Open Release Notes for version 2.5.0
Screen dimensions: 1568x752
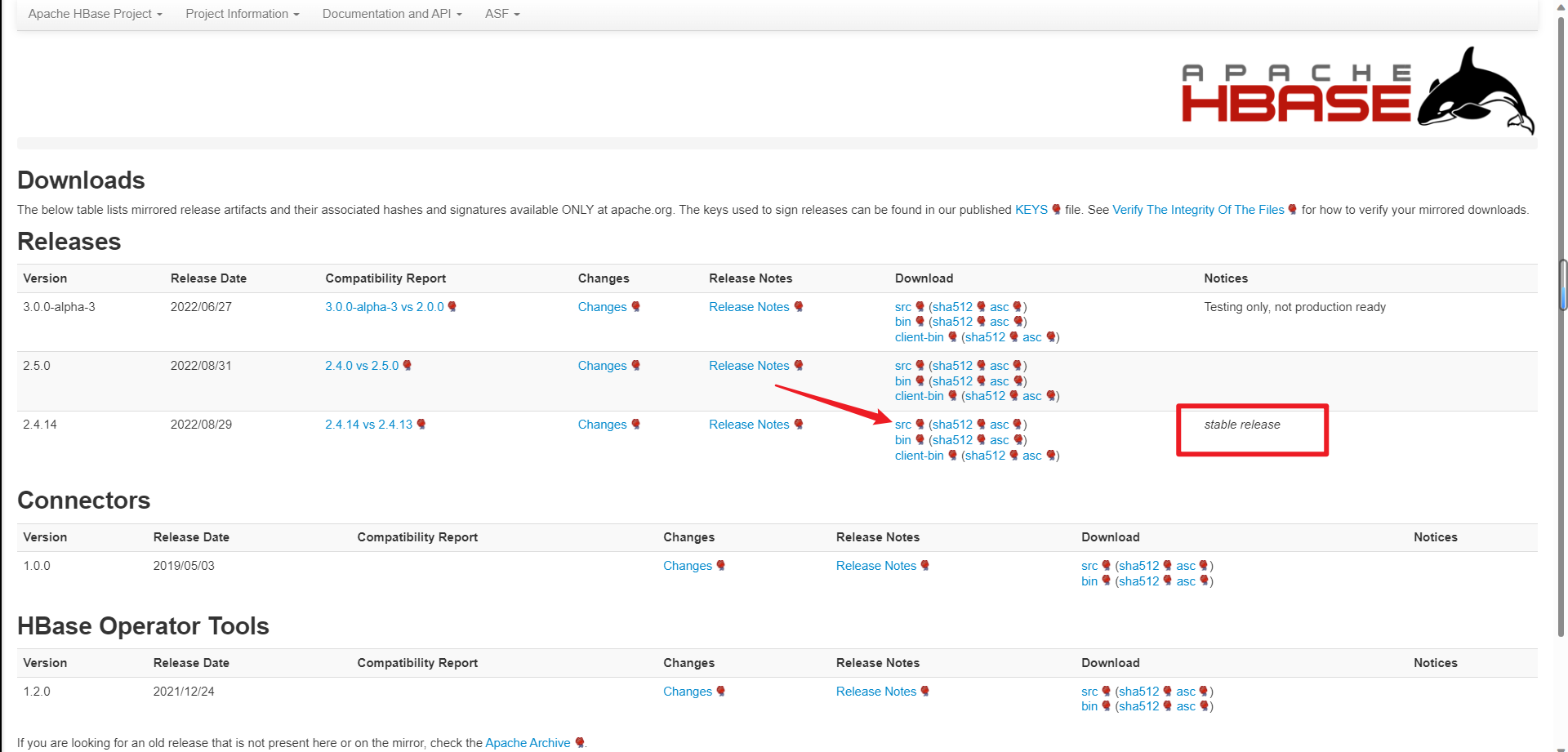click(x=749, y=366)
